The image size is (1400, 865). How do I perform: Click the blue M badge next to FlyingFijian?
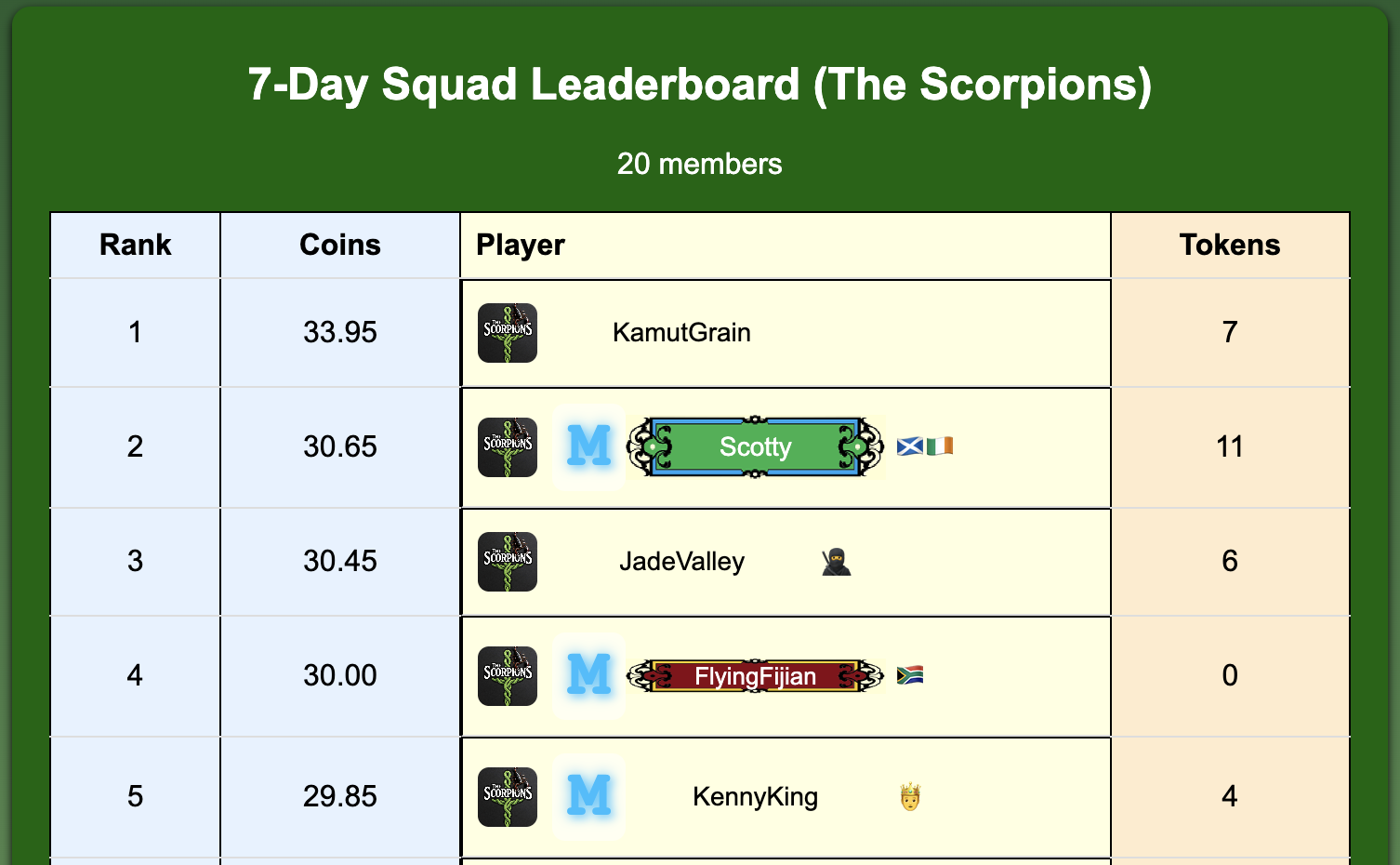click(x=589, y=675)
